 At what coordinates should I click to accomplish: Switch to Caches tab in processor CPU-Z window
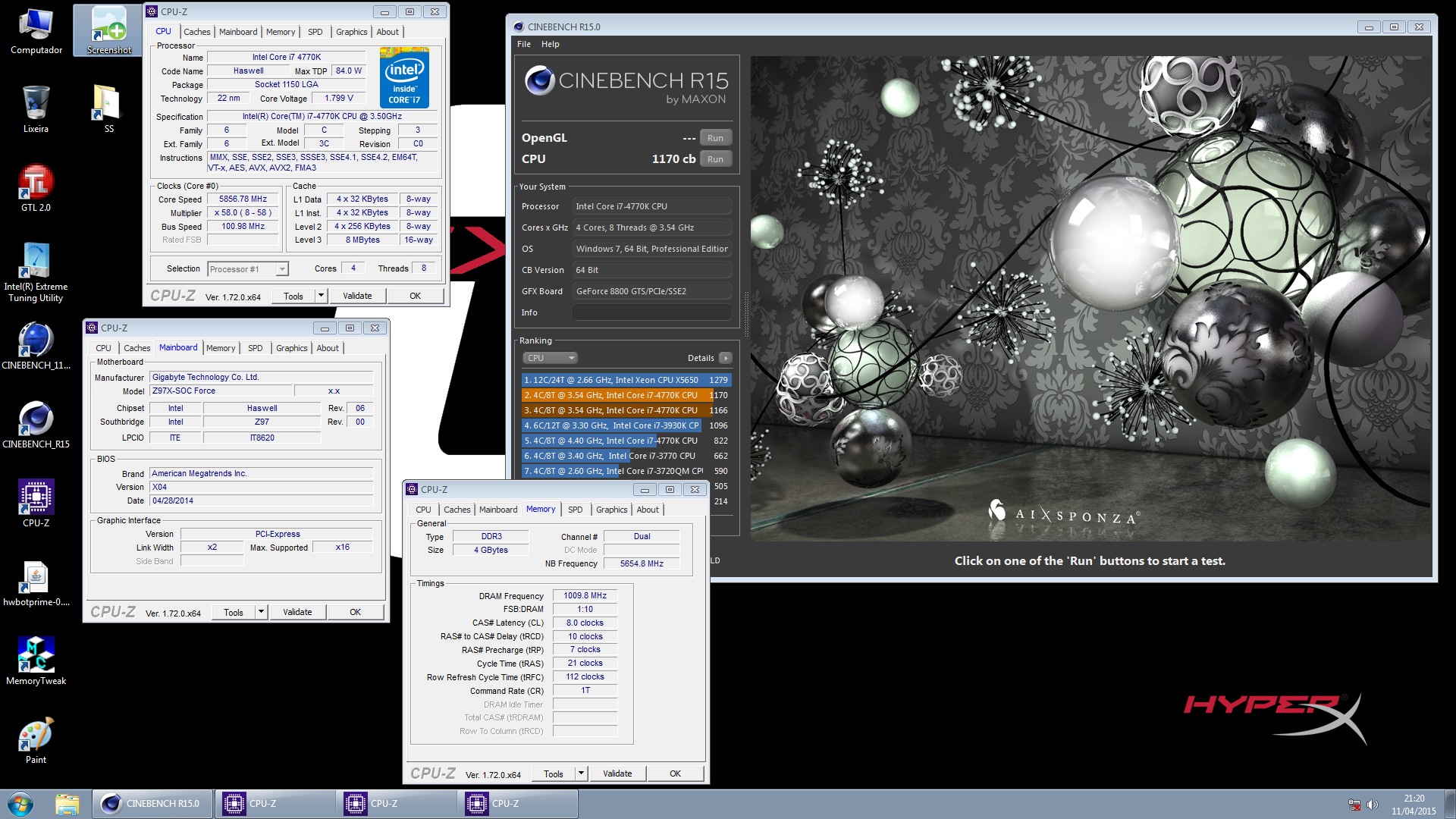[x=197, y=32]
